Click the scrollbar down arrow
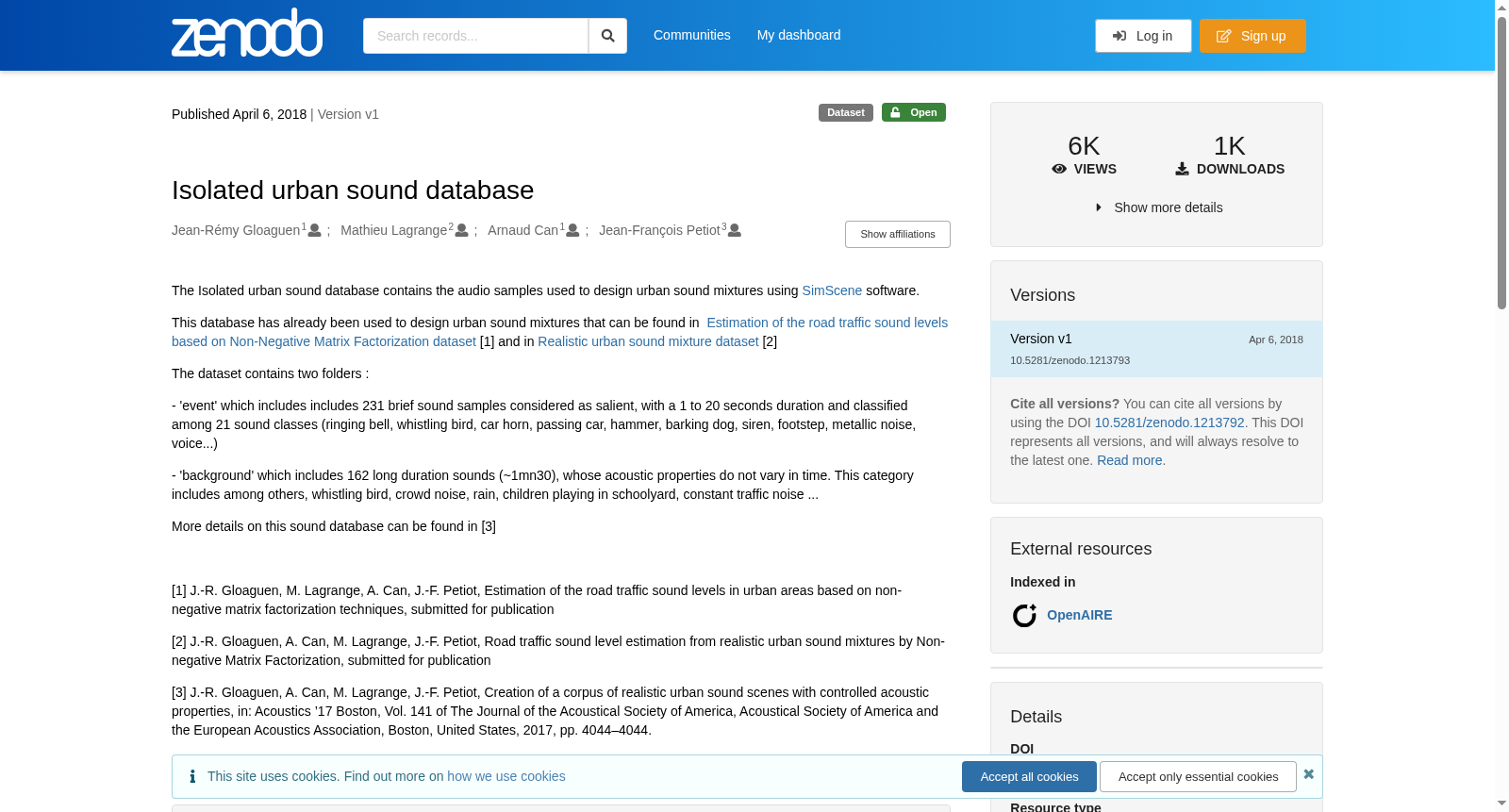 pyautogui.click(x=1501, y=804)
